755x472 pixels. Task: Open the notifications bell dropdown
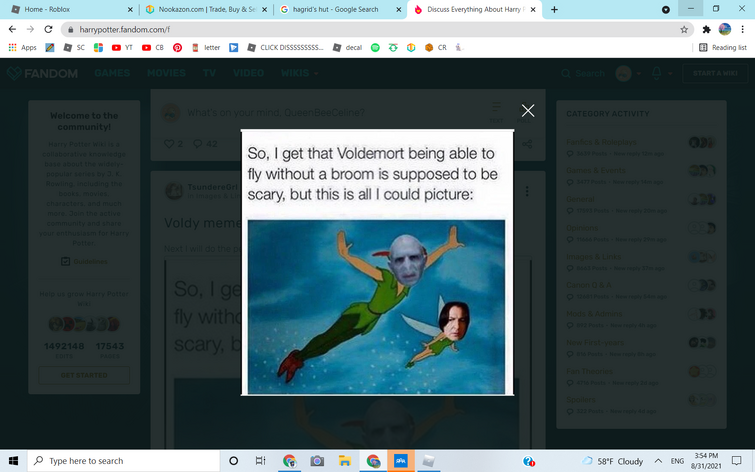tap(661, 73)
